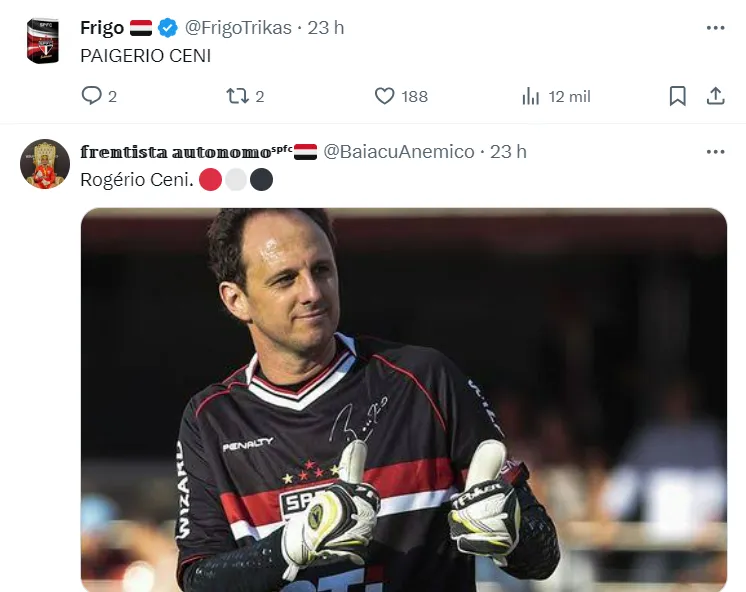746x592 pixels.
Task: Retweet the PAIGERIO CENI post
Action: [x=237, y=96]
